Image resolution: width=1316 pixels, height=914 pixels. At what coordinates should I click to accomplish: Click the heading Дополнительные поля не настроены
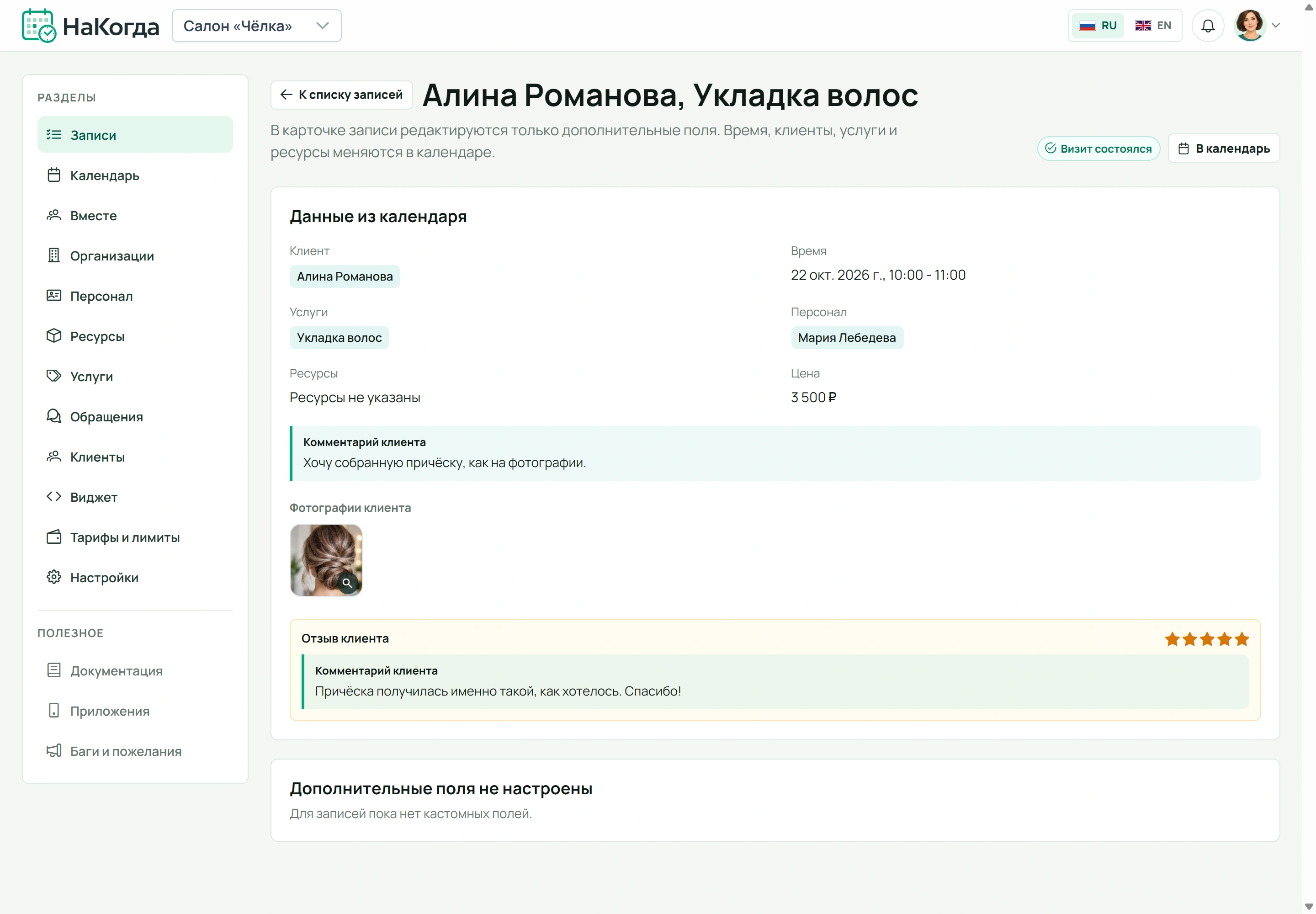(441, 789)
